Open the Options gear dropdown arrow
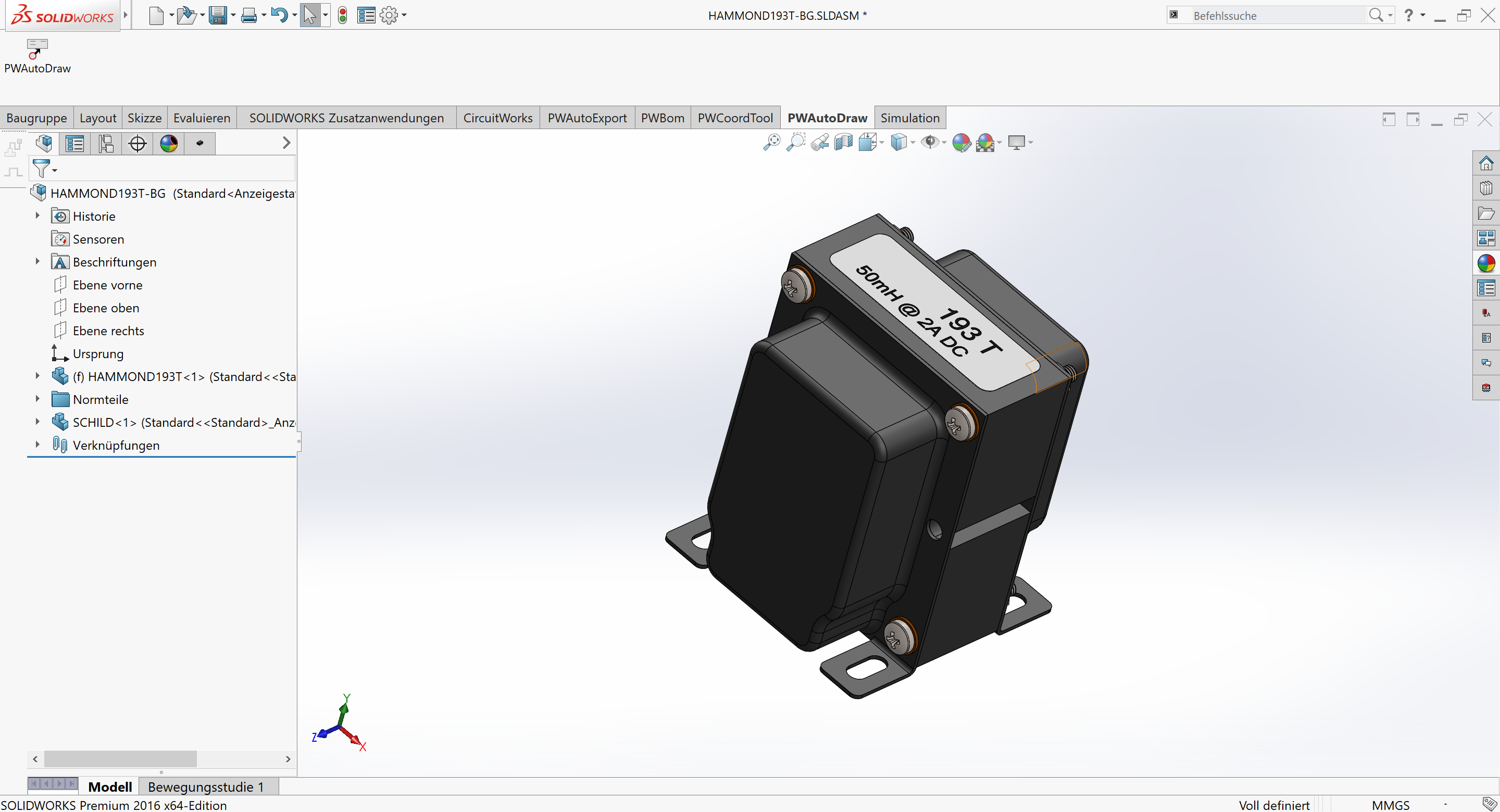This screenshot has width=1500, height=812. (404, 16)
